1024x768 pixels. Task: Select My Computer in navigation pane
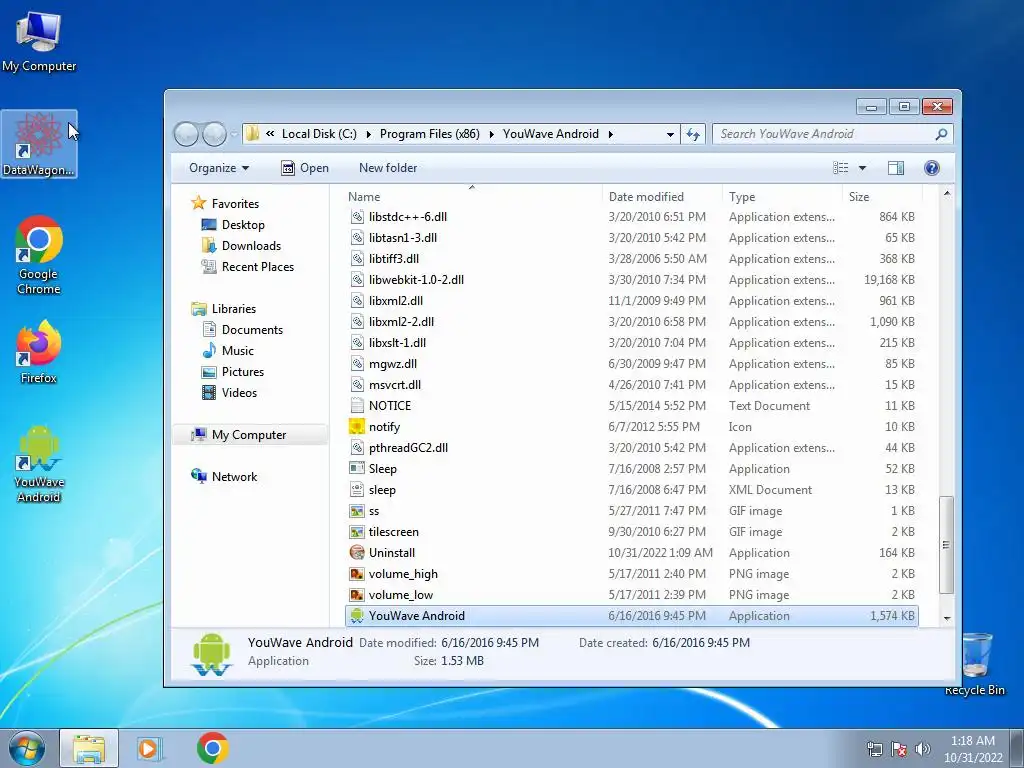point(250,435)
